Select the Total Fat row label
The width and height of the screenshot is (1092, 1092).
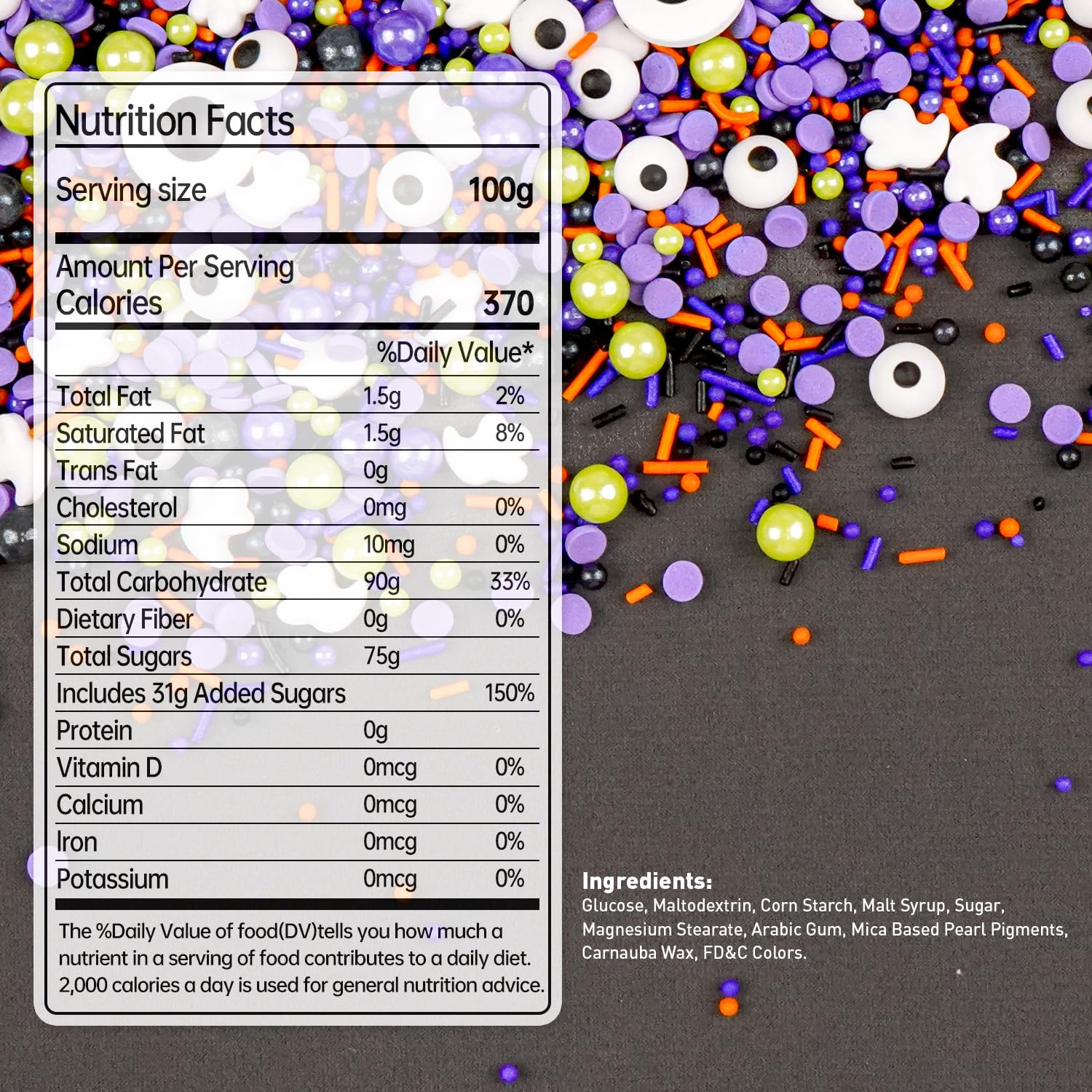(104, 397)
